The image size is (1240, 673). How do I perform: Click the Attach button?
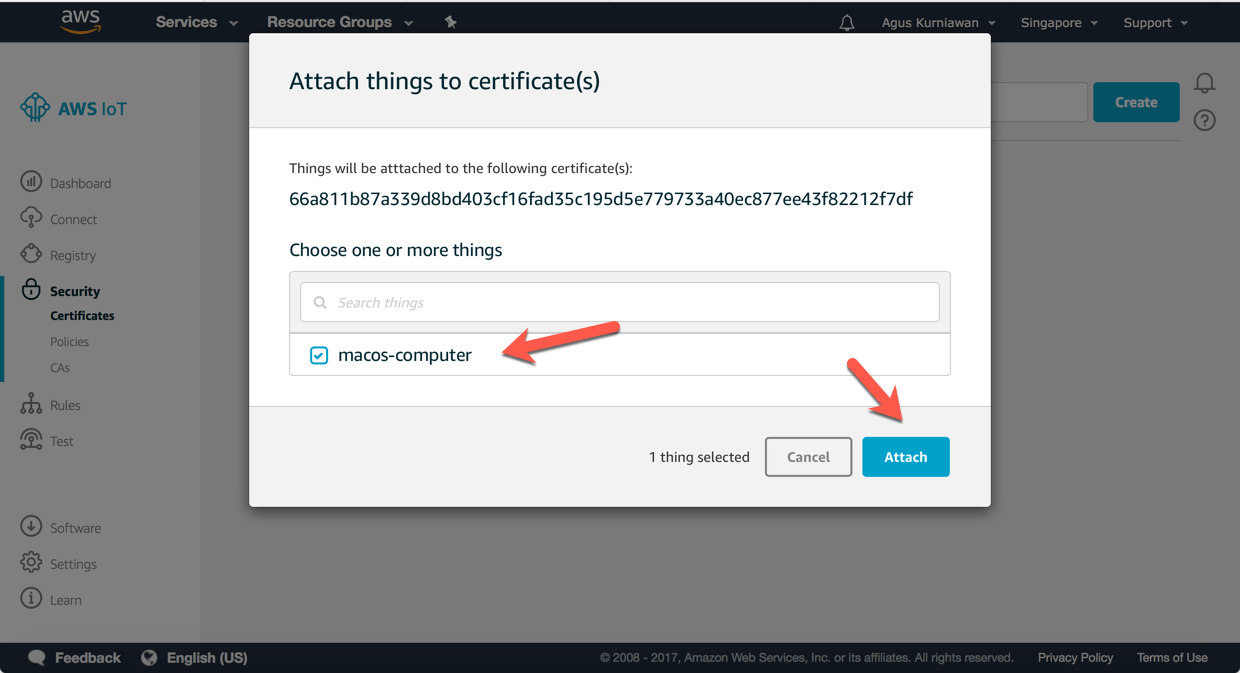tap(906, 457)
